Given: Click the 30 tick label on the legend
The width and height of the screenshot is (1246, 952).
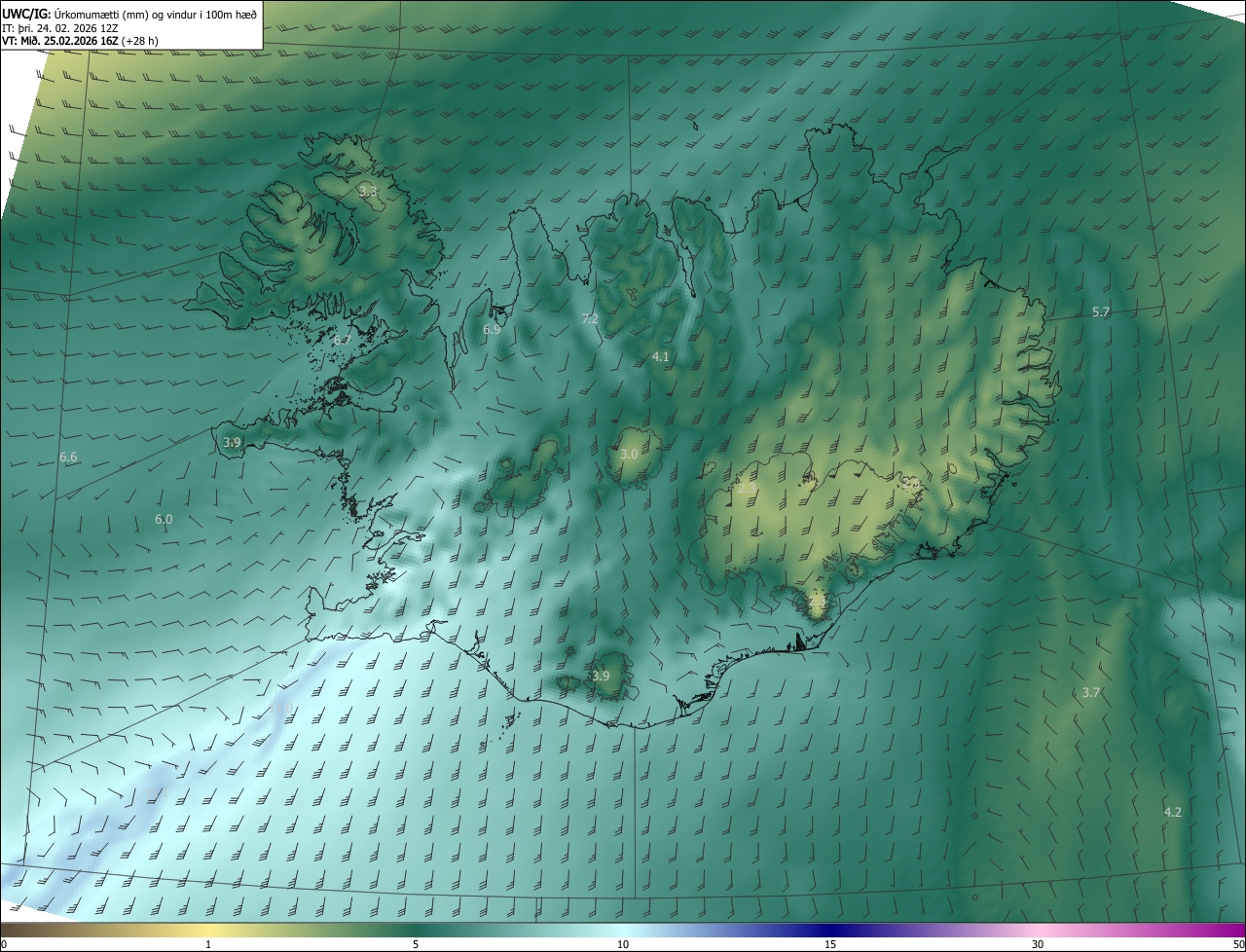Looking at the screenshot, I should point(1038,945).
